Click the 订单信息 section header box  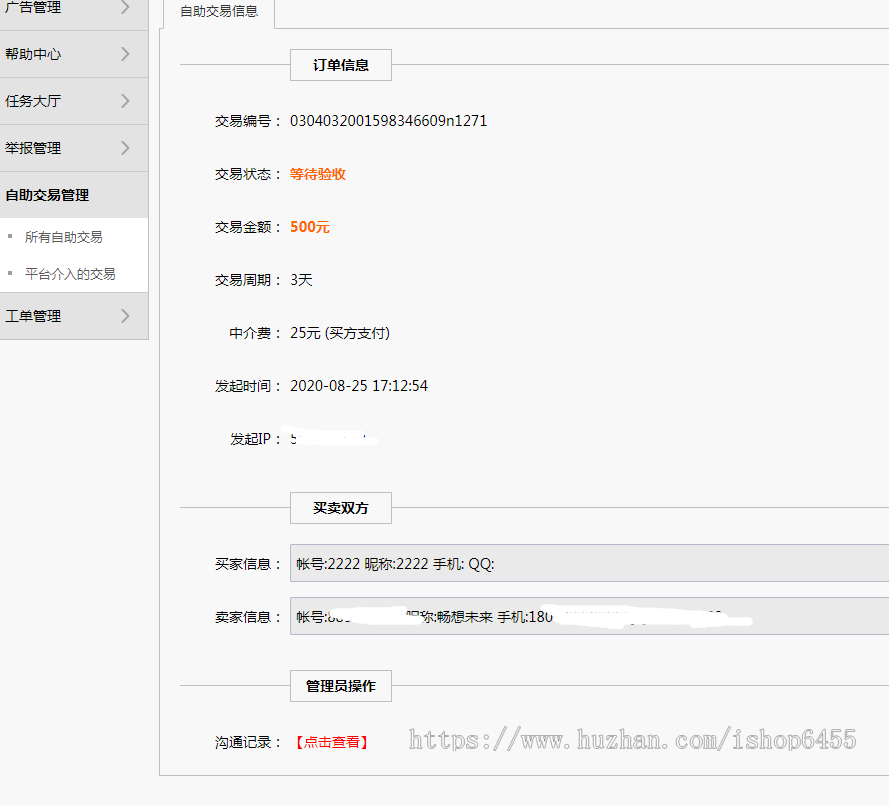340,65
